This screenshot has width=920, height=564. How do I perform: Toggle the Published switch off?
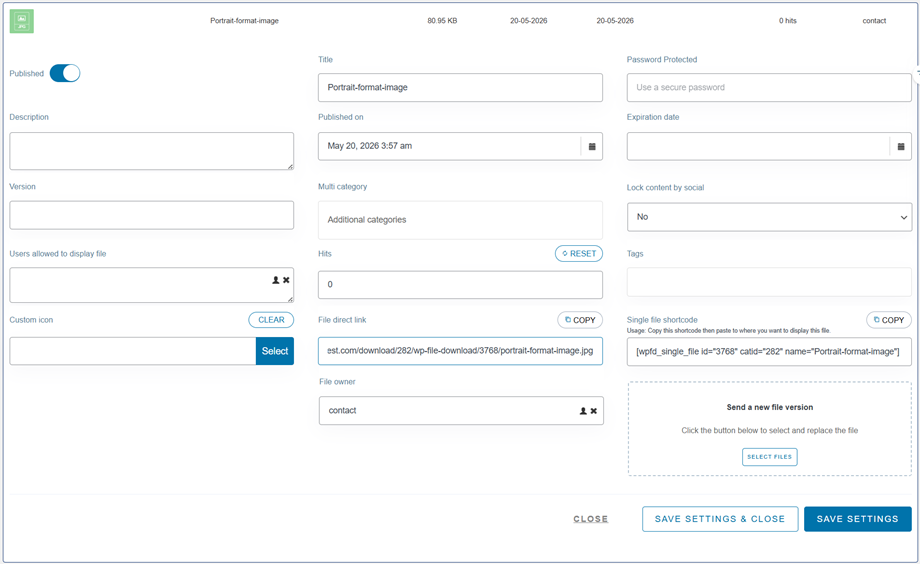coord(65,73)
